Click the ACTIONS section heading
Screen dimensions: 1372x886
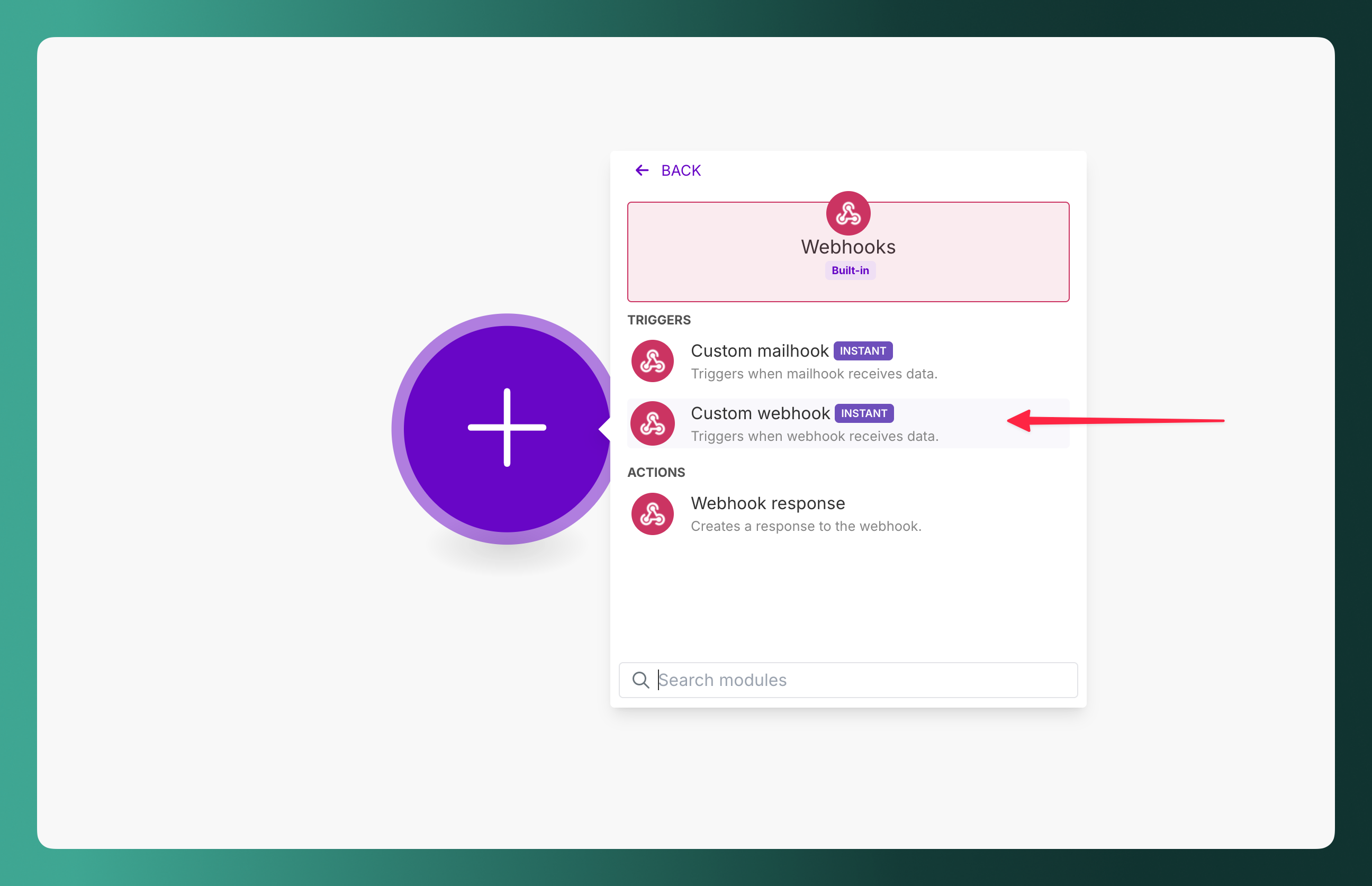click(656, 472)
